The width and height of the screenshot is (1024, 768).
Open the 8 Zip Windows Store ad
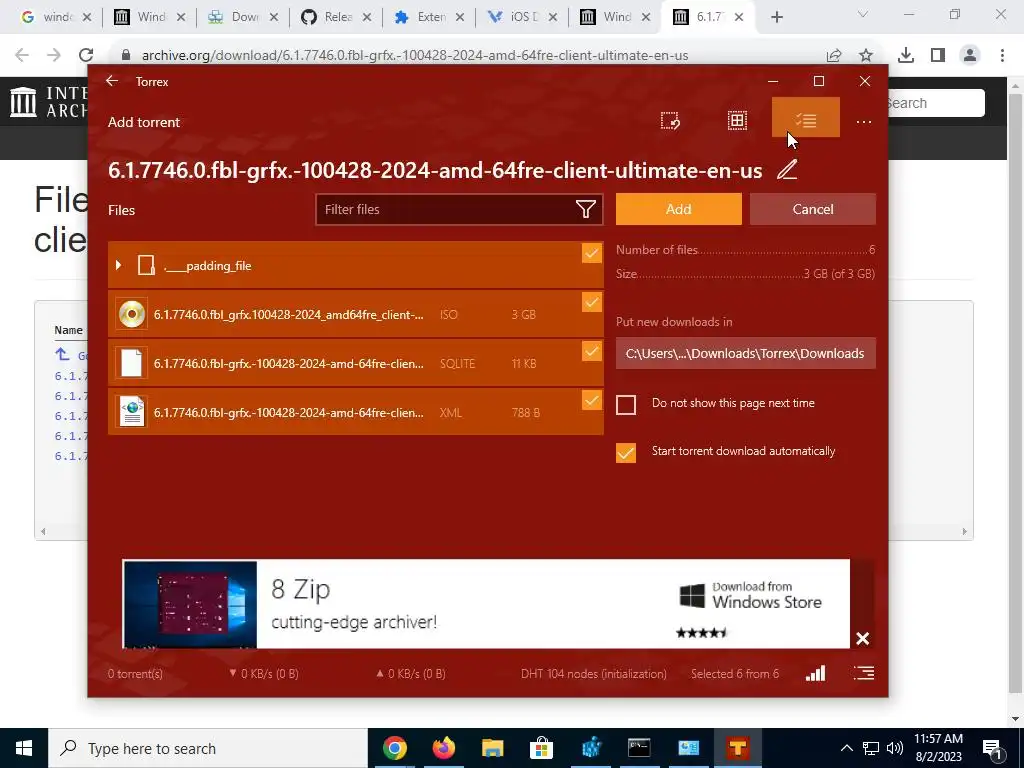[x=486, y=603]
